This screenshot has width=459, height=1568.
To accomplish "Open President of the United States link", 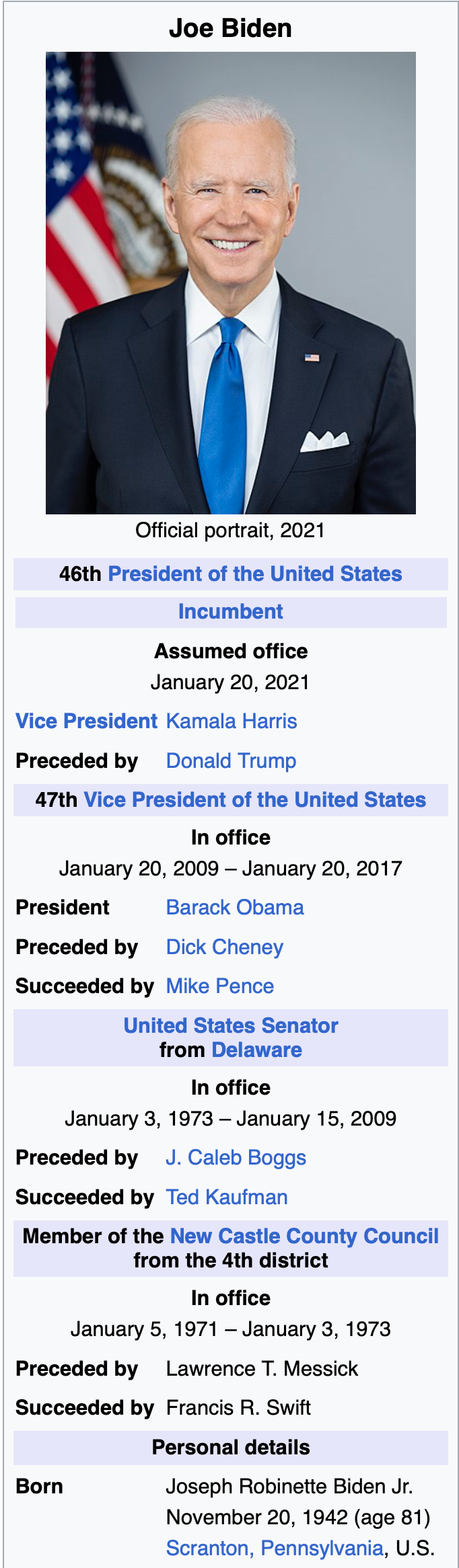I will point(255,574).
